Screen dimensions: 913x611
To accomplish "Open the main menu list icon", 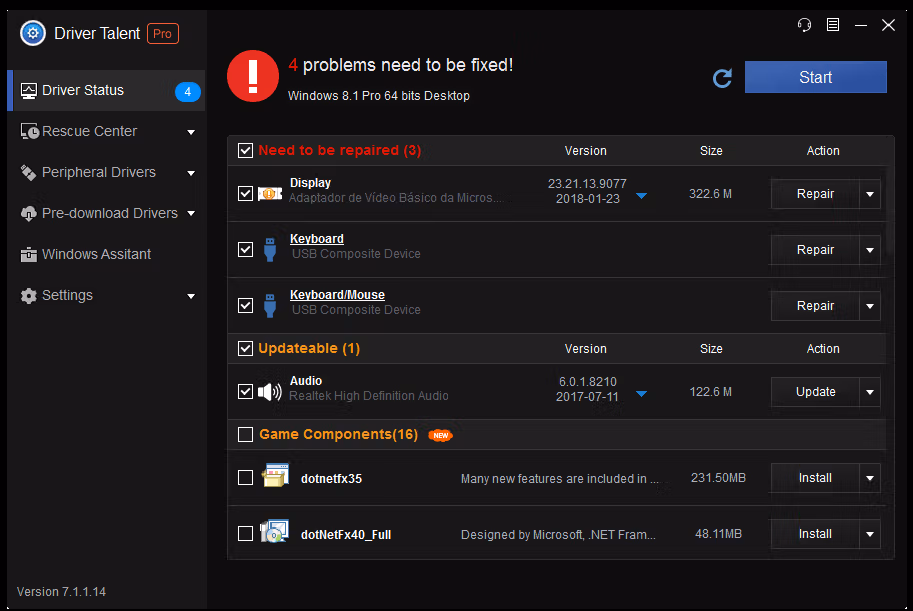I will point(833,25).
